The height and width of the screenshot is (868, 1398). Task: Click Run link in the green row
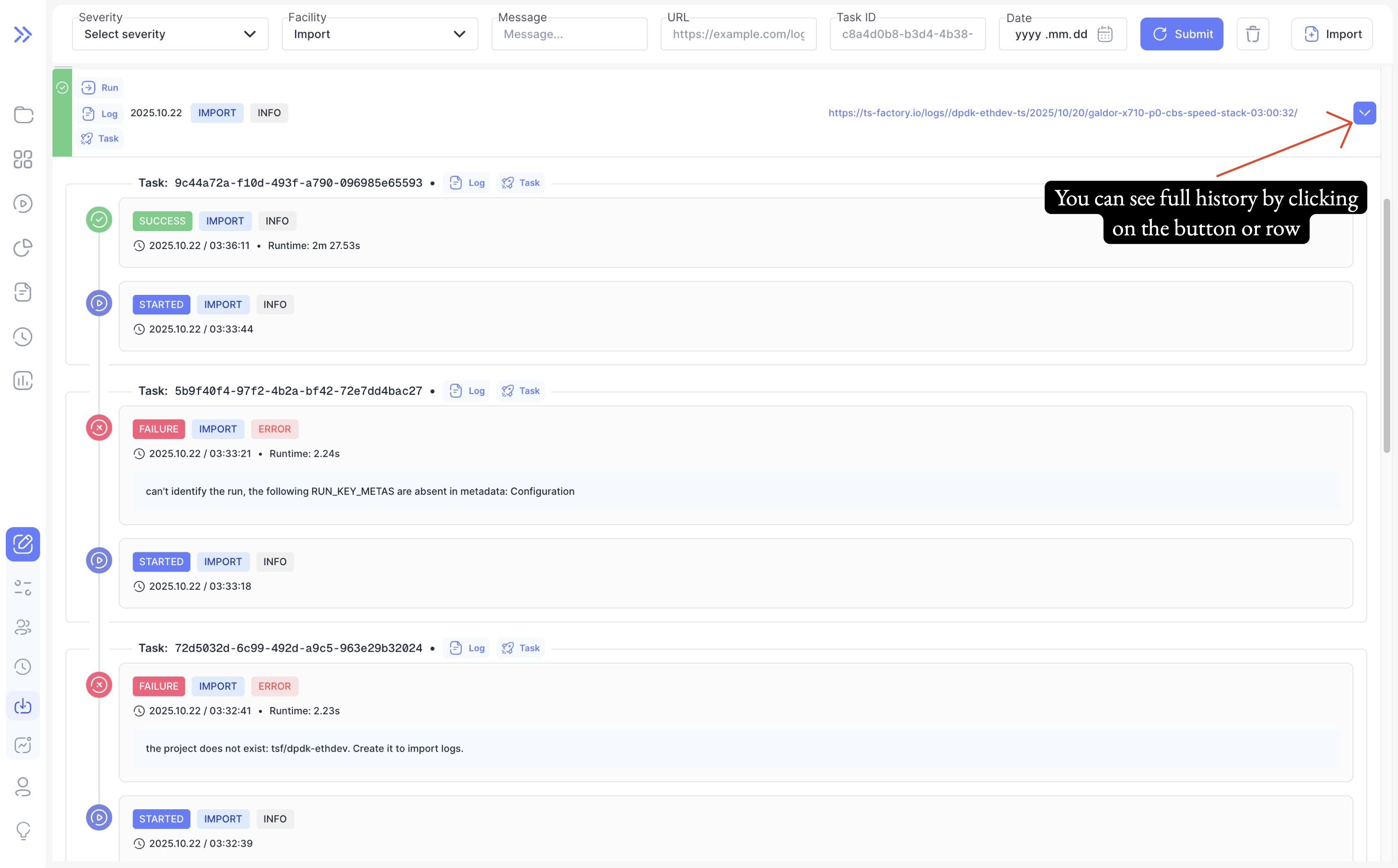pos(100,88)
